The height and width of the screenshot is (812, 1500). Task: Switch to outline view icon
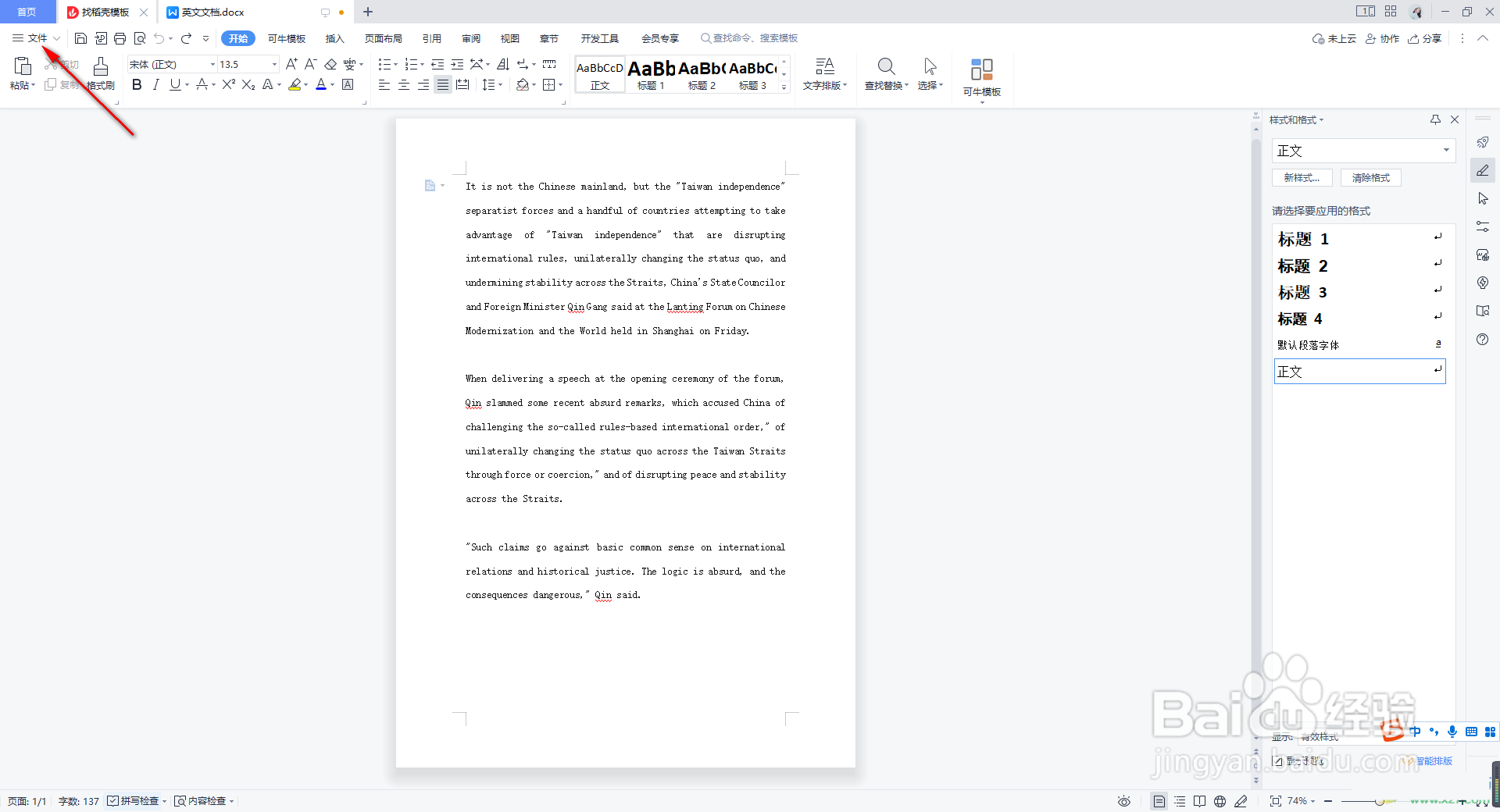pyautogui.click(x=1180, y=801)
